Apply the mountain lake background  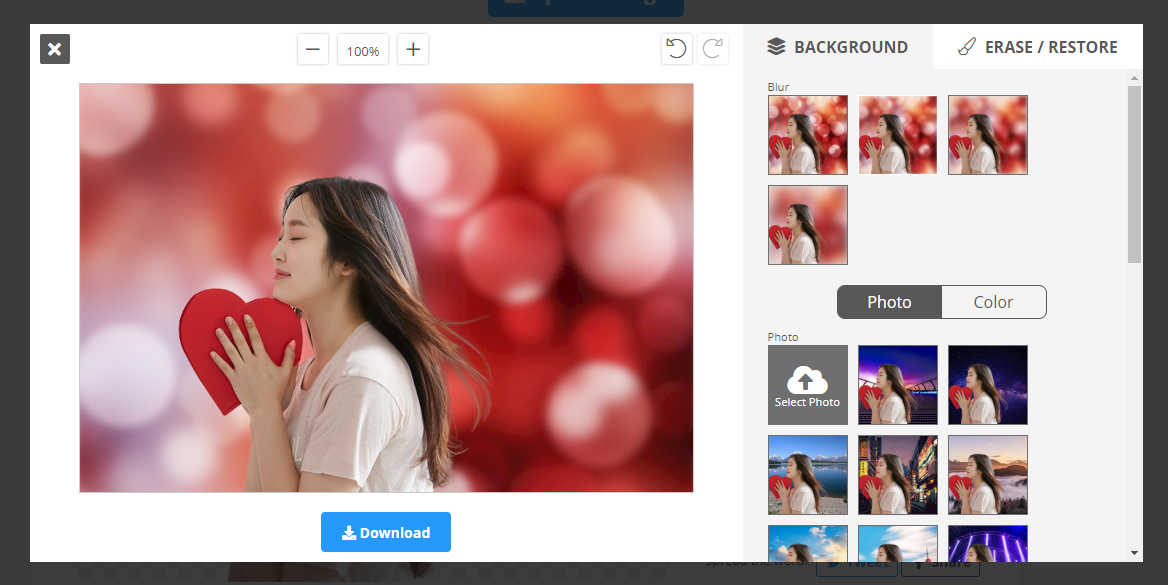(x=807, y=475)
